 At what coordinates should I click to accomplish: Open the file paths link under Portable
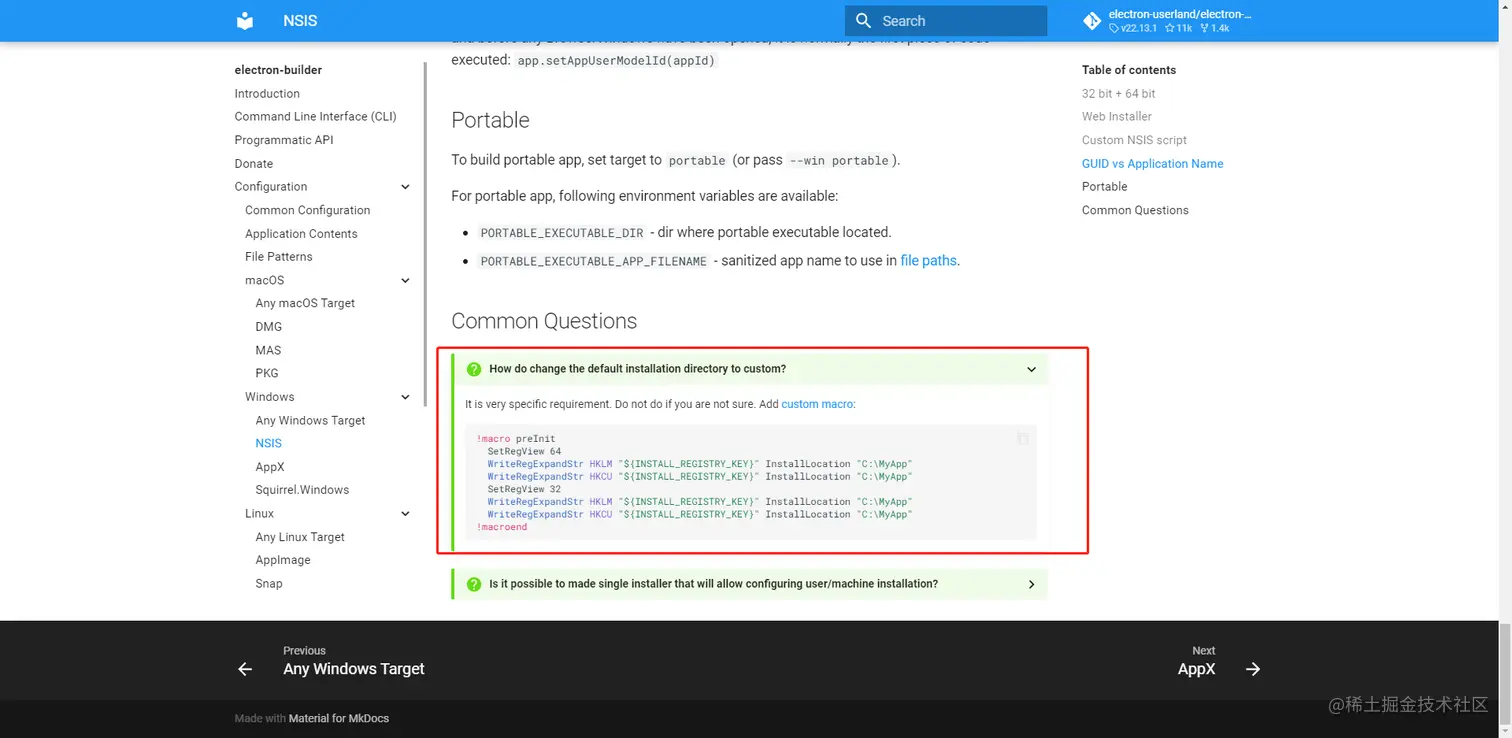[x=928, y=260]
